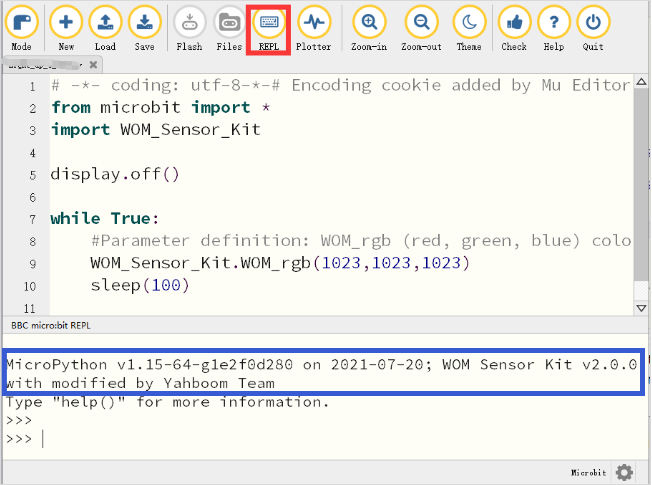The height and width of the screenshot is (485, 652).
Task: Load a file with the Load button
Action: (x=105, y=28)
